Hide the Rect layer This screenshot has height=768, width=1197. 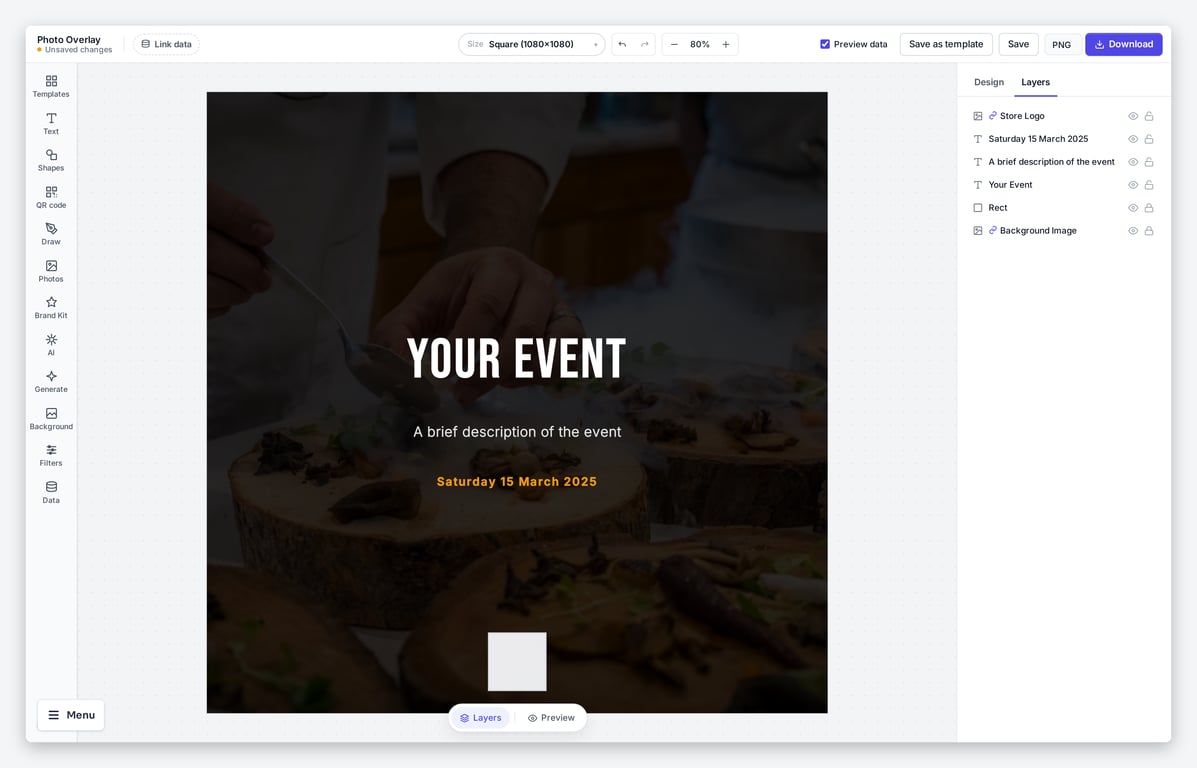pyautogui.click(x=1133, y=208)
